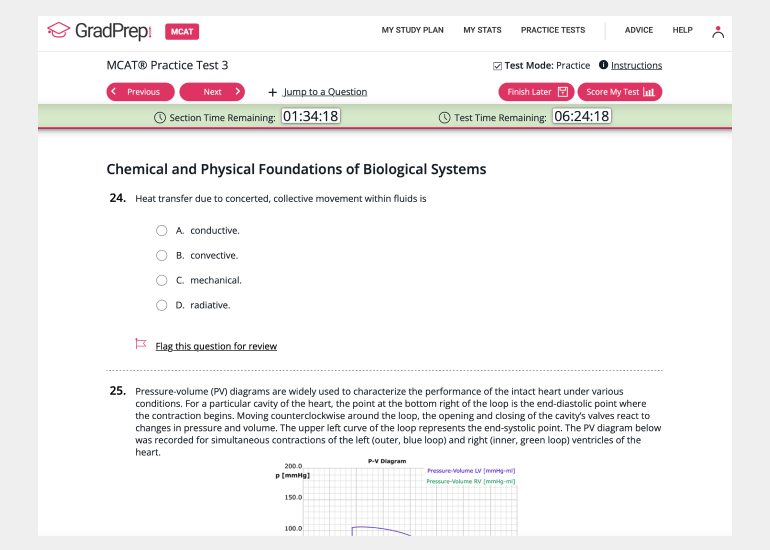Image resolution: width=770 pixels, height=550 pixels.
Task: Select answer A. conductive
Action: [161, 230]
